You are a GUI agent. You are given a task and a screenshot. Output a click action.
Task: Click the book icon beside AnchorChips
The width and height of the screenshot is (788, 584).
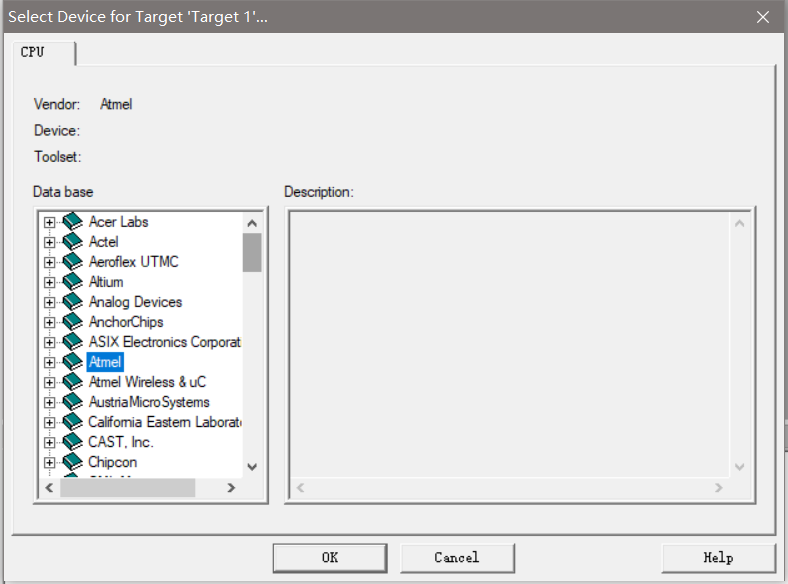click(x=73, y=322)
